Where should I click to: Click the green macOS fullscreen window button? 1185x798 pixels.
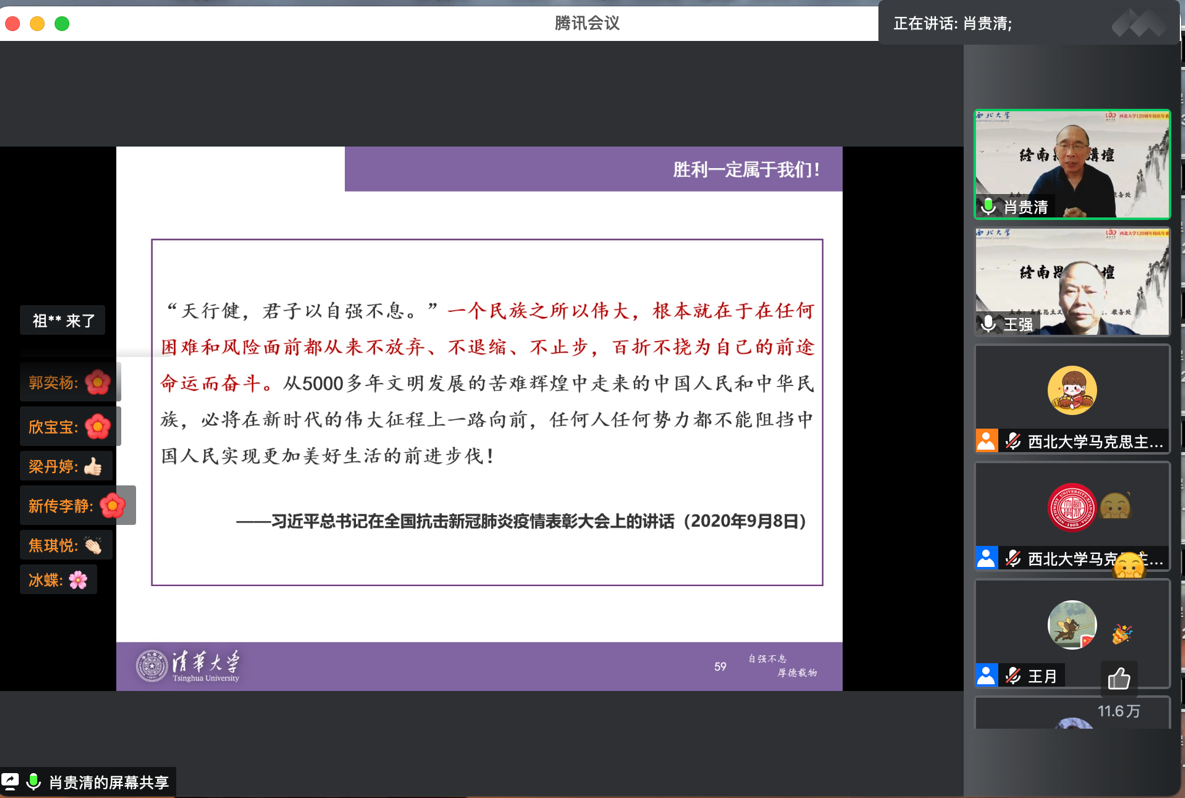[62, 23]
